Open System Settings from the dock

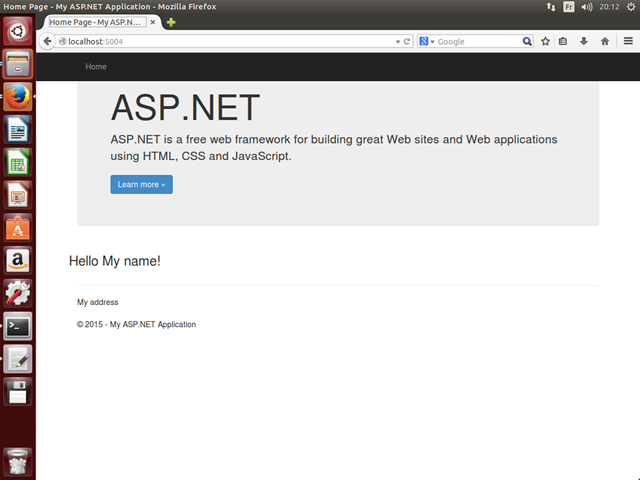click(x=18, y=293)
